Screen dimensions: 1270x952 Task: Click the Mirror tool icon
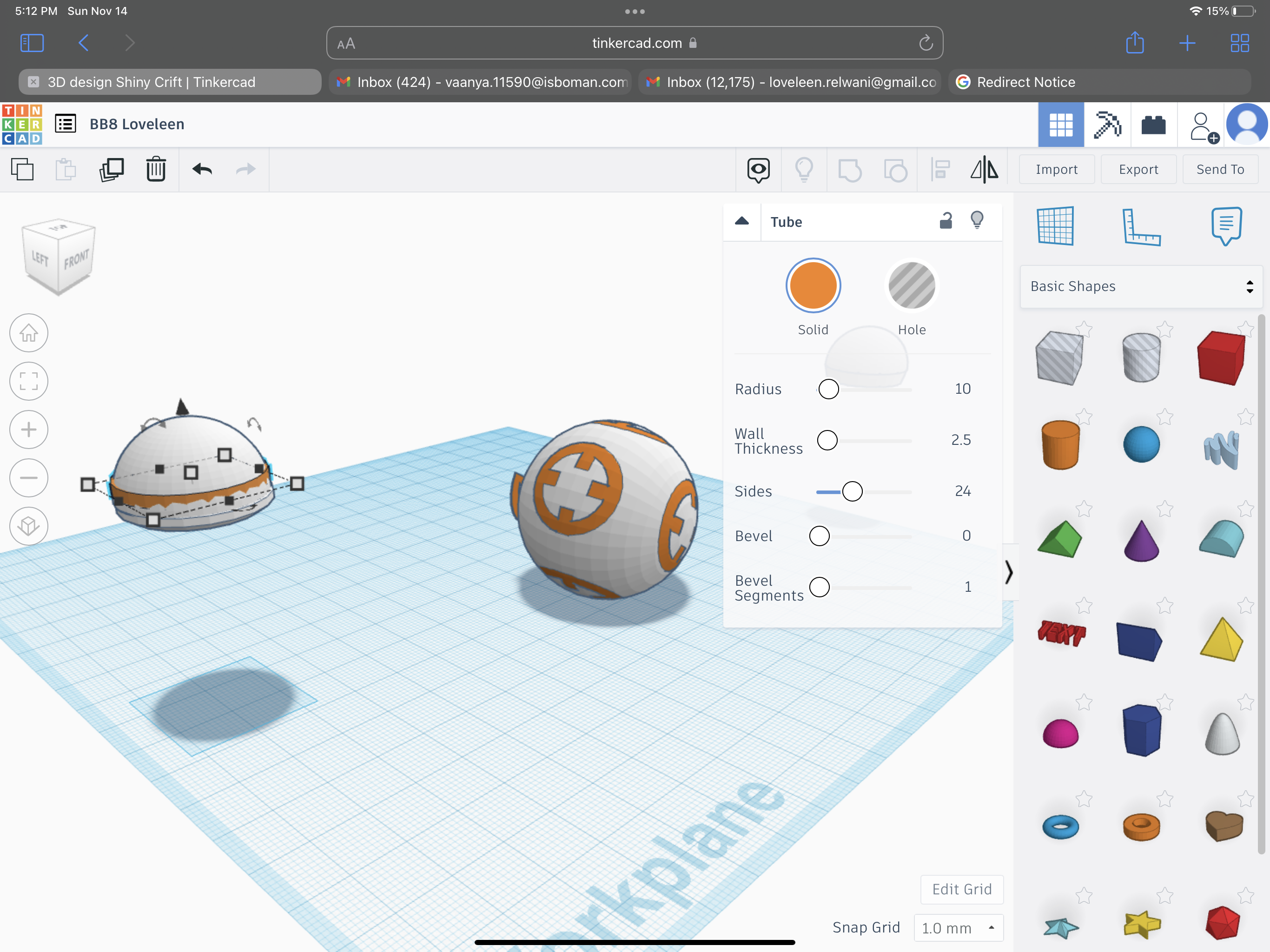984,170
